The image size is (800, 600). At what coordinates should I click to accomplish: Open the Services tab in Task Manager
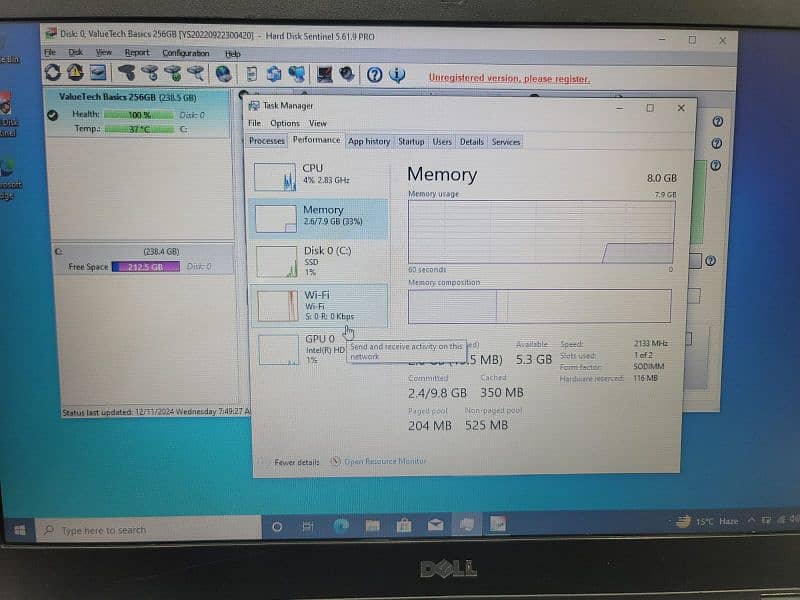click(506, 142)
